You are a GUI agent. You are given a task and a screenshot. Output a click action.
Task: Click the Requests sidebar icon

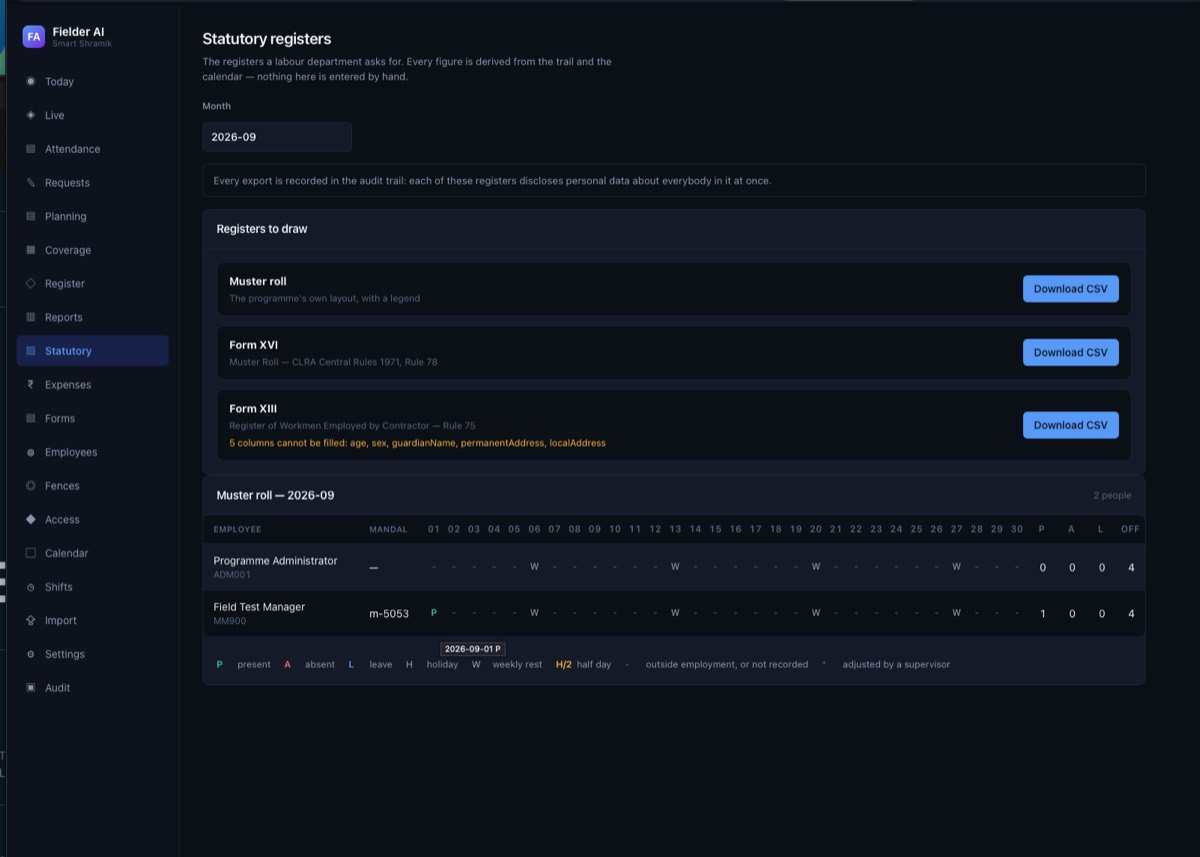(31, 183)
